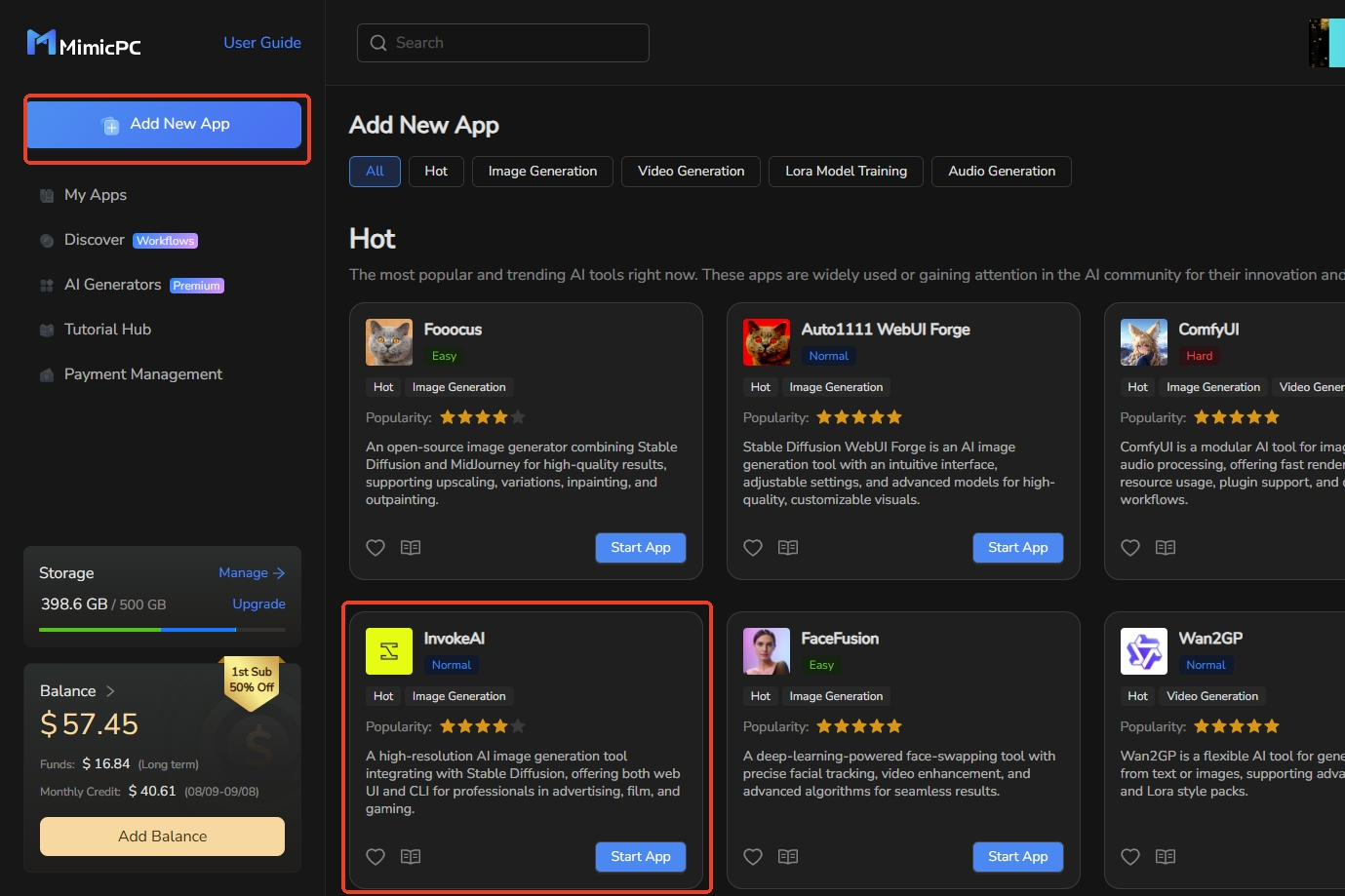Select the Image Generation category tab

click(x=542, y=172)
